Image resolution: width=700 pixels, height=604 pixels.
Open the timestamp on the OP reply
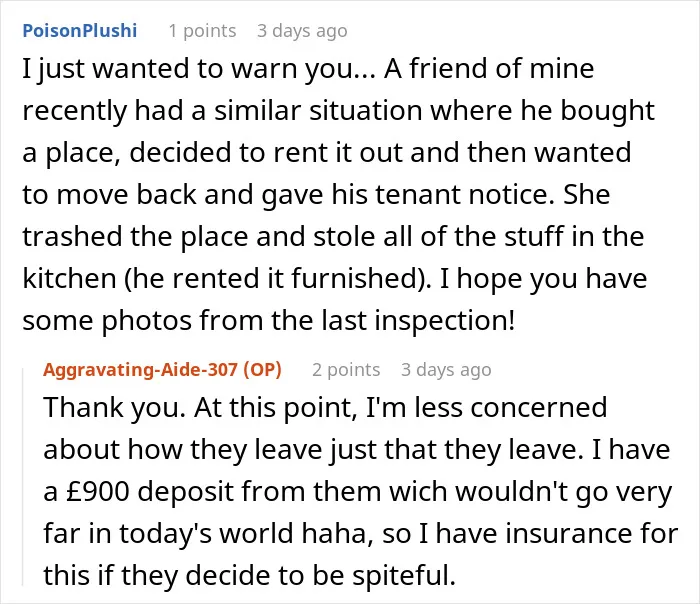(x=446, y=370)
